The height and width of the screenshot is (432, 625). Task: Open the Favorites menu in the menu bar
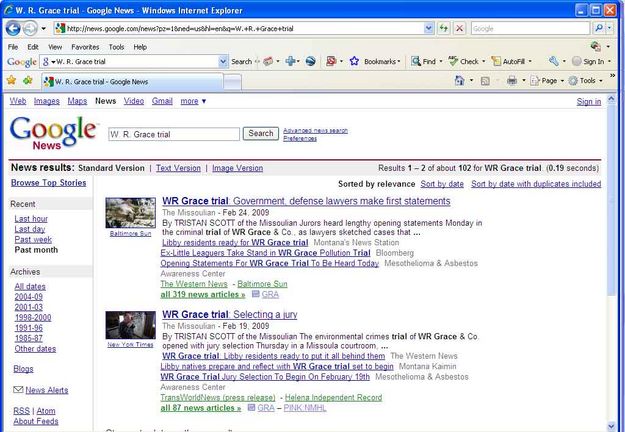(x=85, y=46)
